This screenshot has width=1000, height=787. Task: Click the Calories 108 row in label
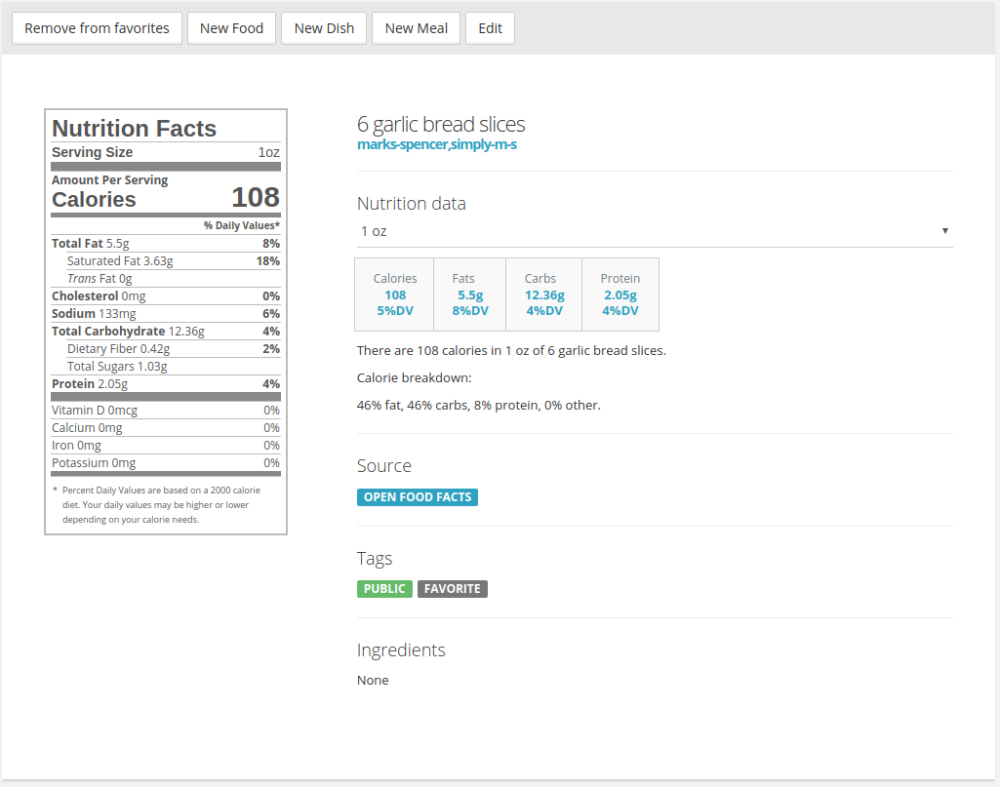pyautogui.click(x=166, y=198)
